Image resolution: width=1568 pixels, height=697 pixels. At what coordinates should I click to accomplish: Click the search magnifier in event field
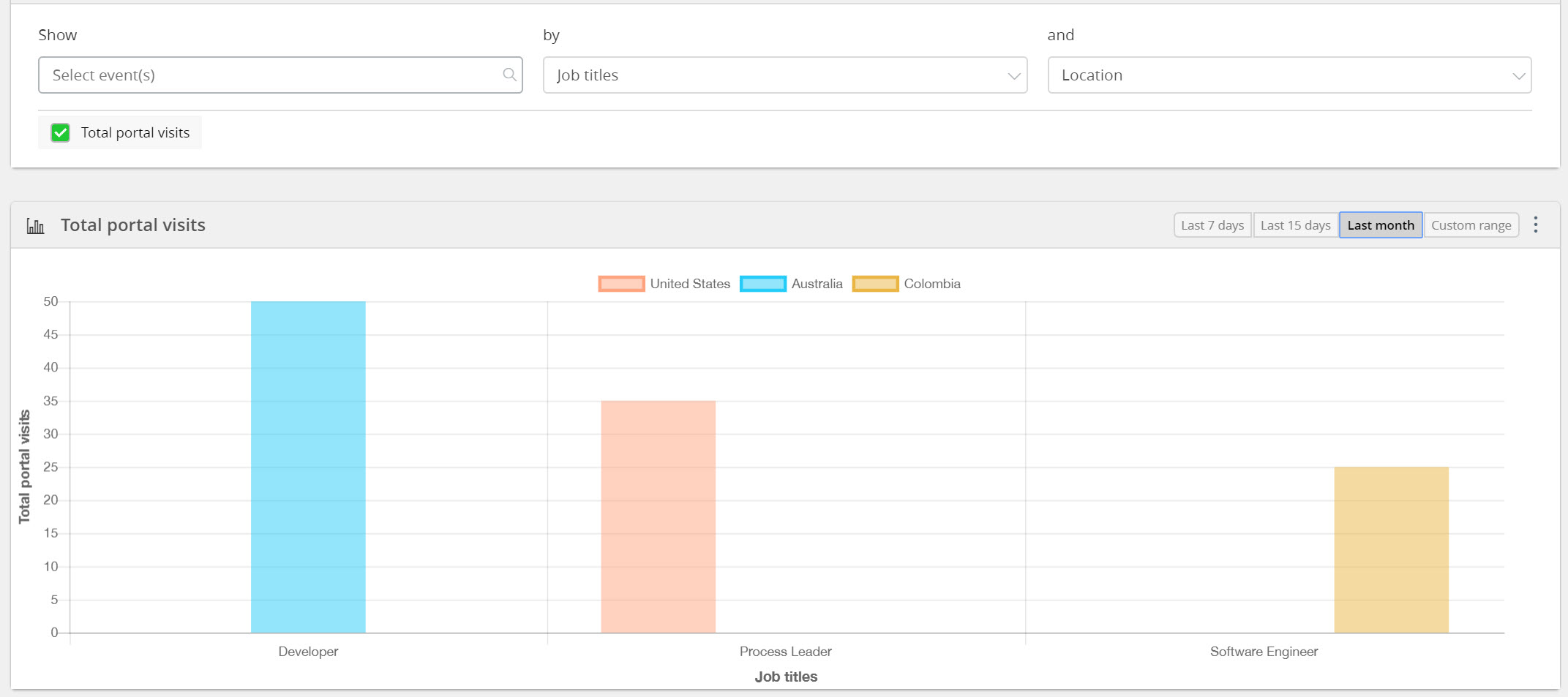coord(509,75)
